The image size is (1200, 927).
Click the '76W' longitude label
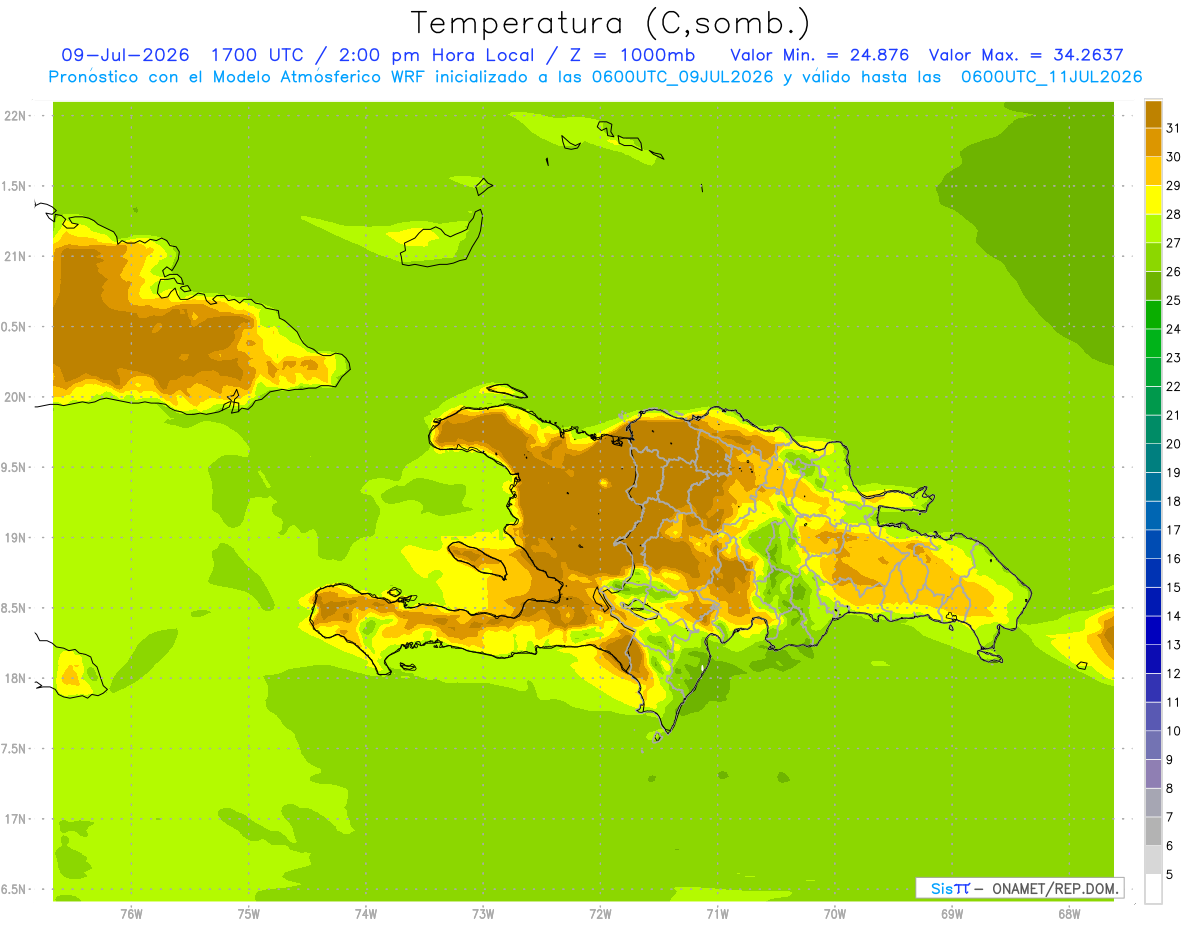pos(131,914)
